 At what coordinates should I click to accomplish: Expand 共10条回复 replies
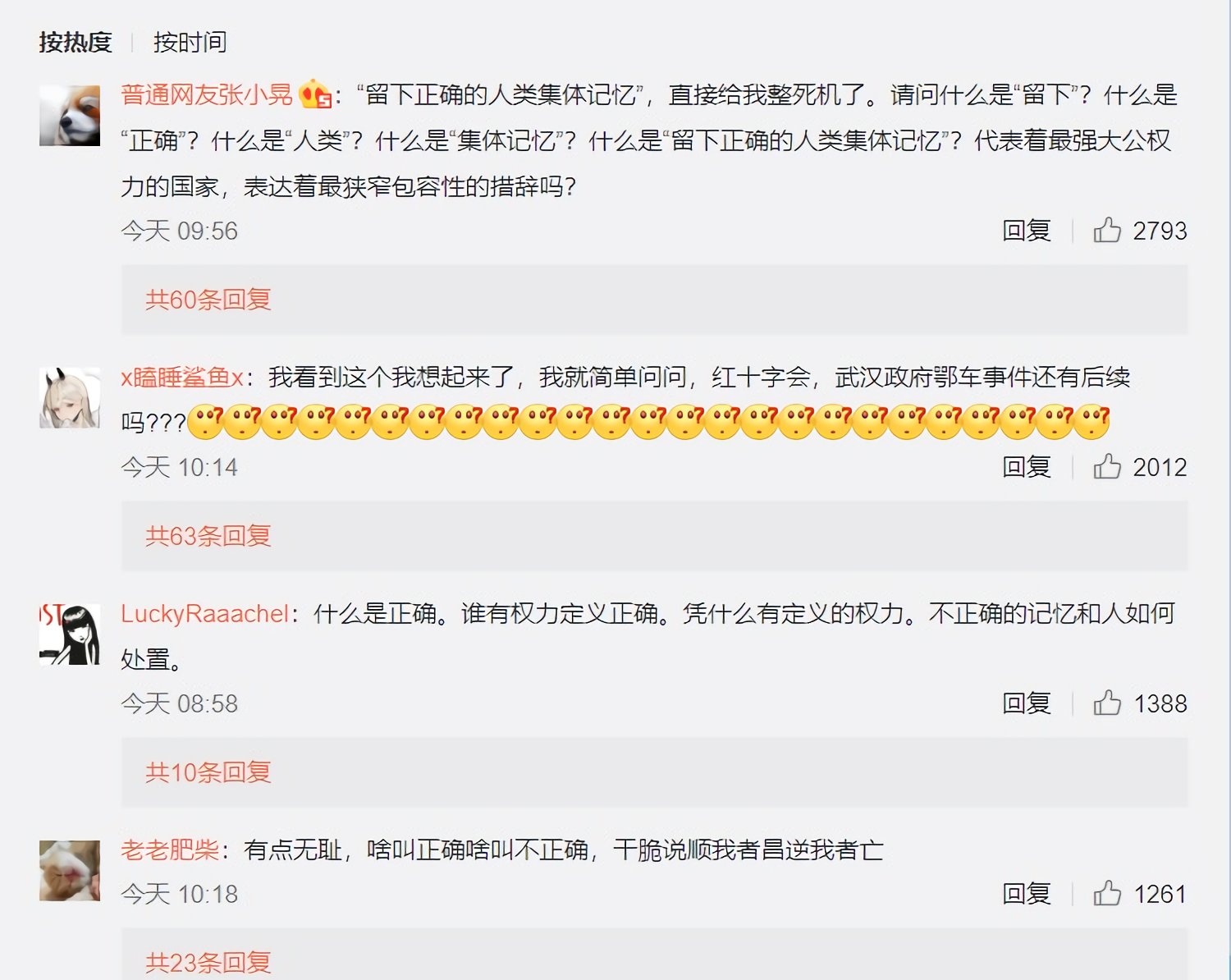tap(208, 772)
